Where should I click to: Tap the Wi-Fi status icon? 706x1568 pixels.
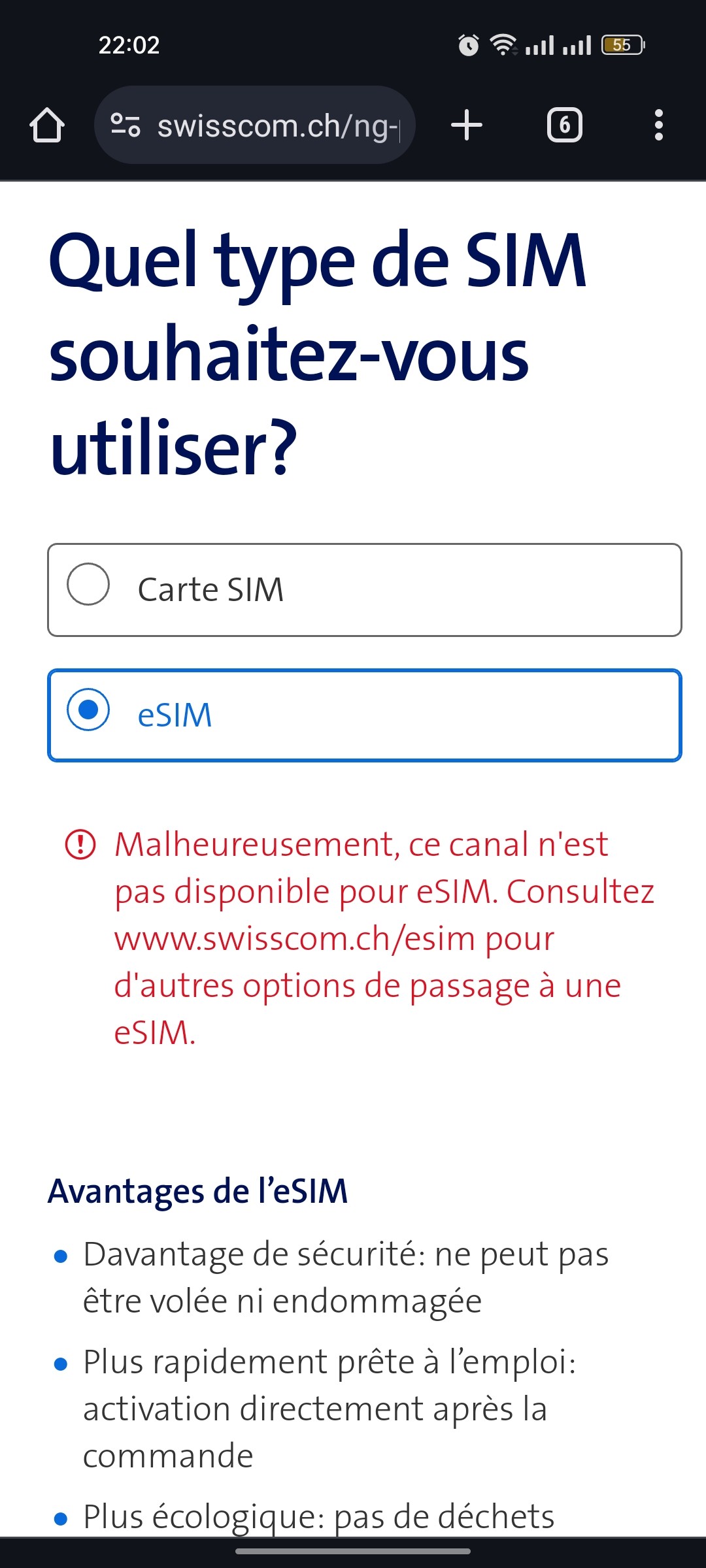coord(503,45)
